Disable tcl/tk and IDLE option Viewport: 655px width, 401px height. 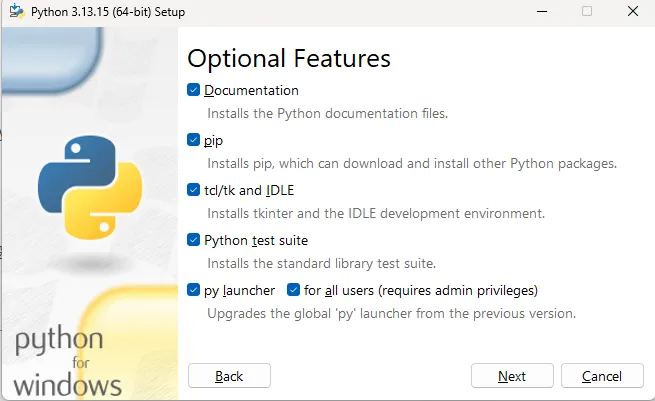(193, 190)
